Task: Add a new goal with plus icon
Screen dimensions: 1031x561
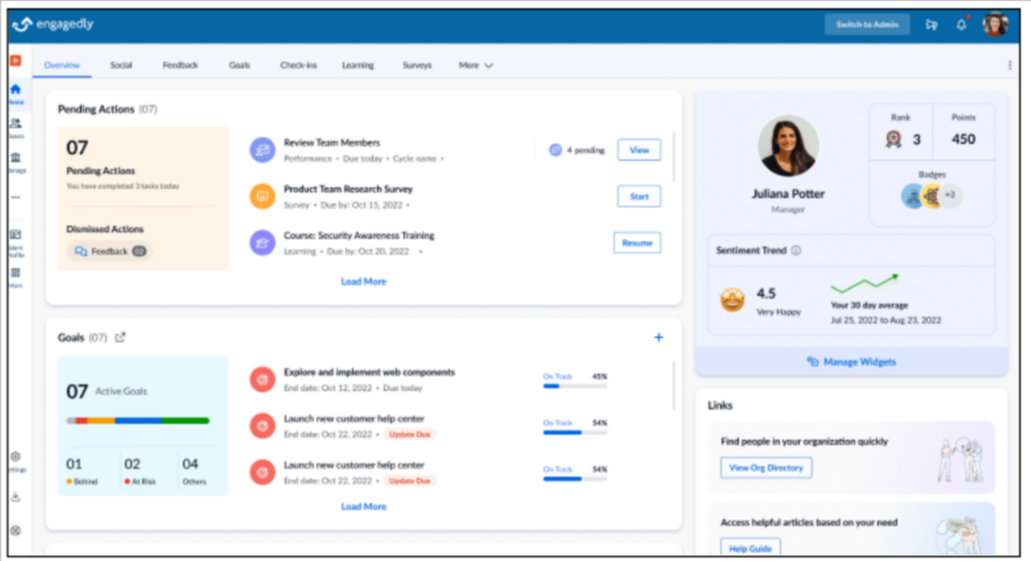Action: 658,338
